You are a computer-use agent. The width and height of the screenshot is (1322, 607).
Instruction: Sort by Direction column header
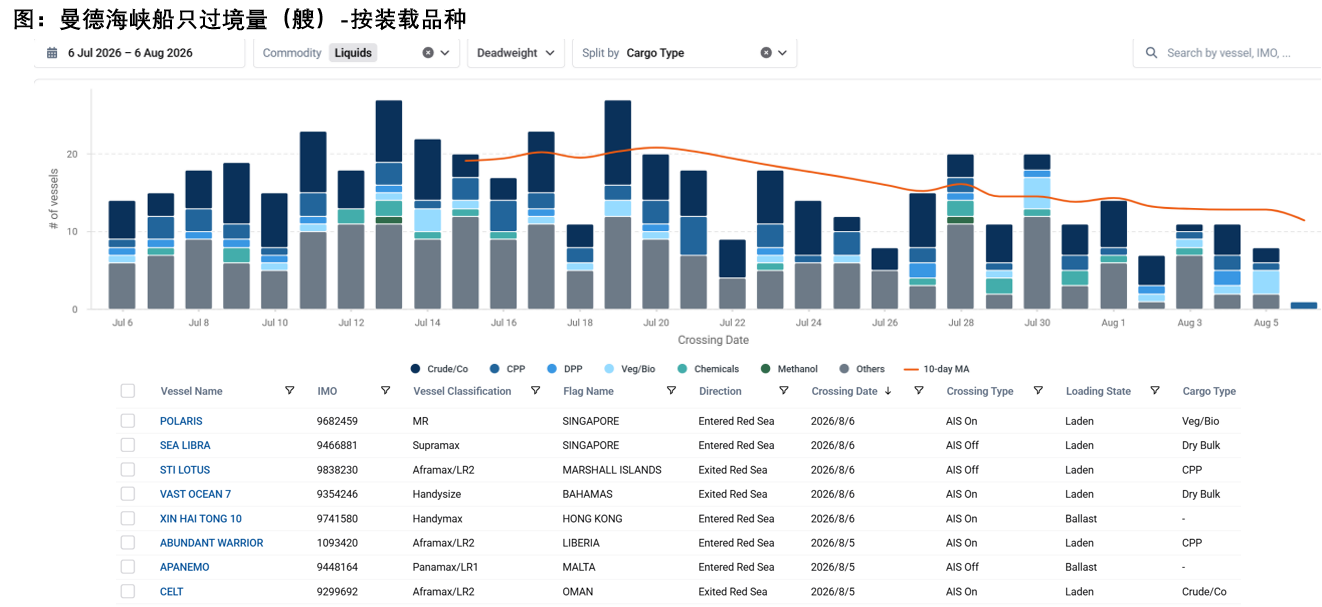pos(720,391)
